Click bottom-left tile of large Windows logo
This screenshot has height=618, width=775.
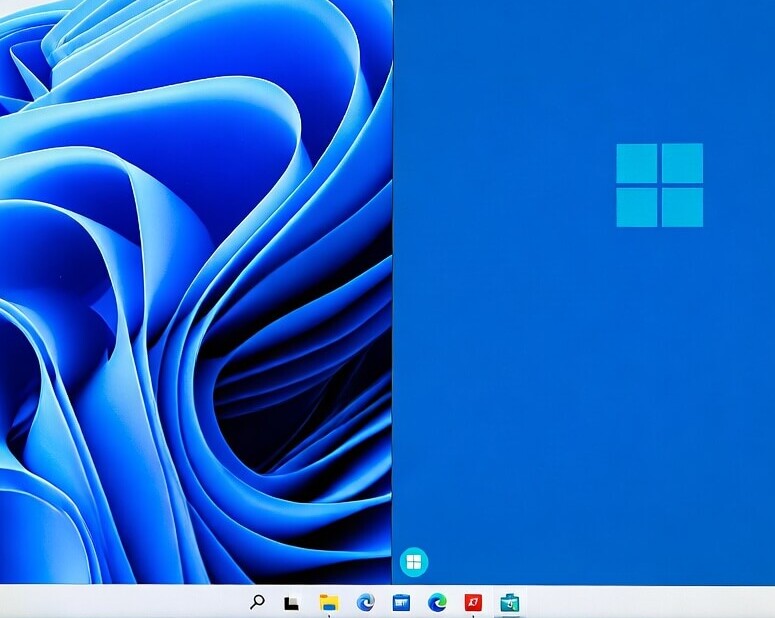636,208
